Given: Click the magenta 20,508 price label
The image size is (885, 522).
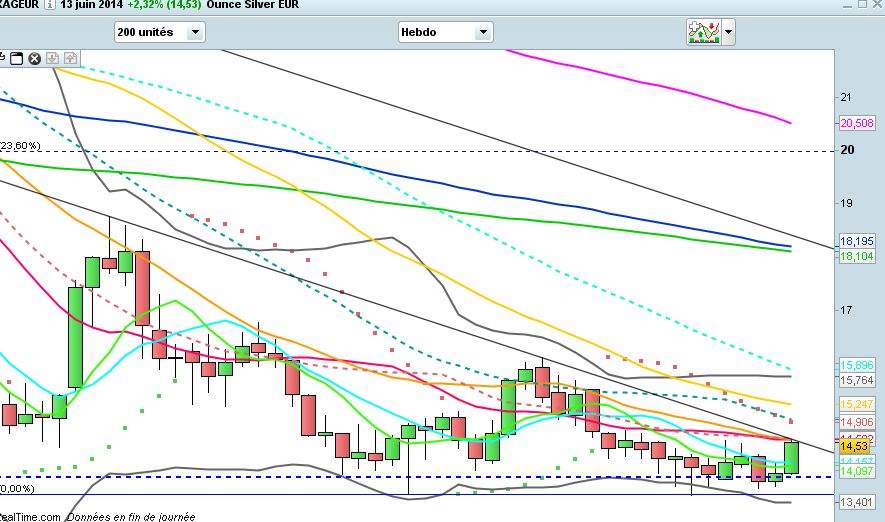Looking at the screenshot, I should pyautogui.click(x=857, y=123).
